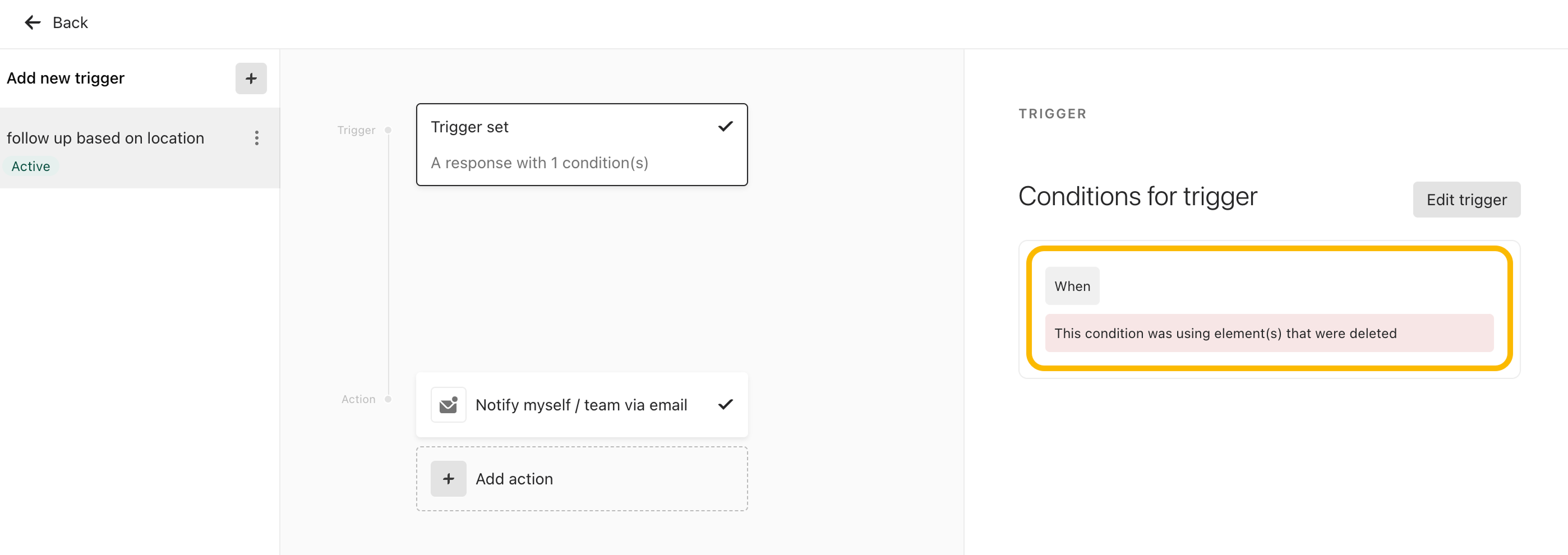1568x555 pixels.
Task: Select follow up based on location trigger
Action: tap(140, 148)
